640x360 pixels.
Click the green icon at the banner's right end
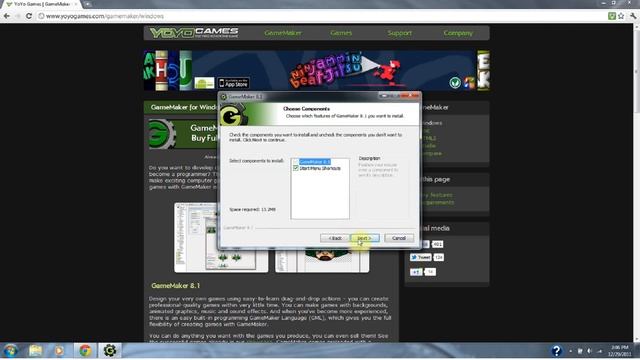(x=455, y=83)
